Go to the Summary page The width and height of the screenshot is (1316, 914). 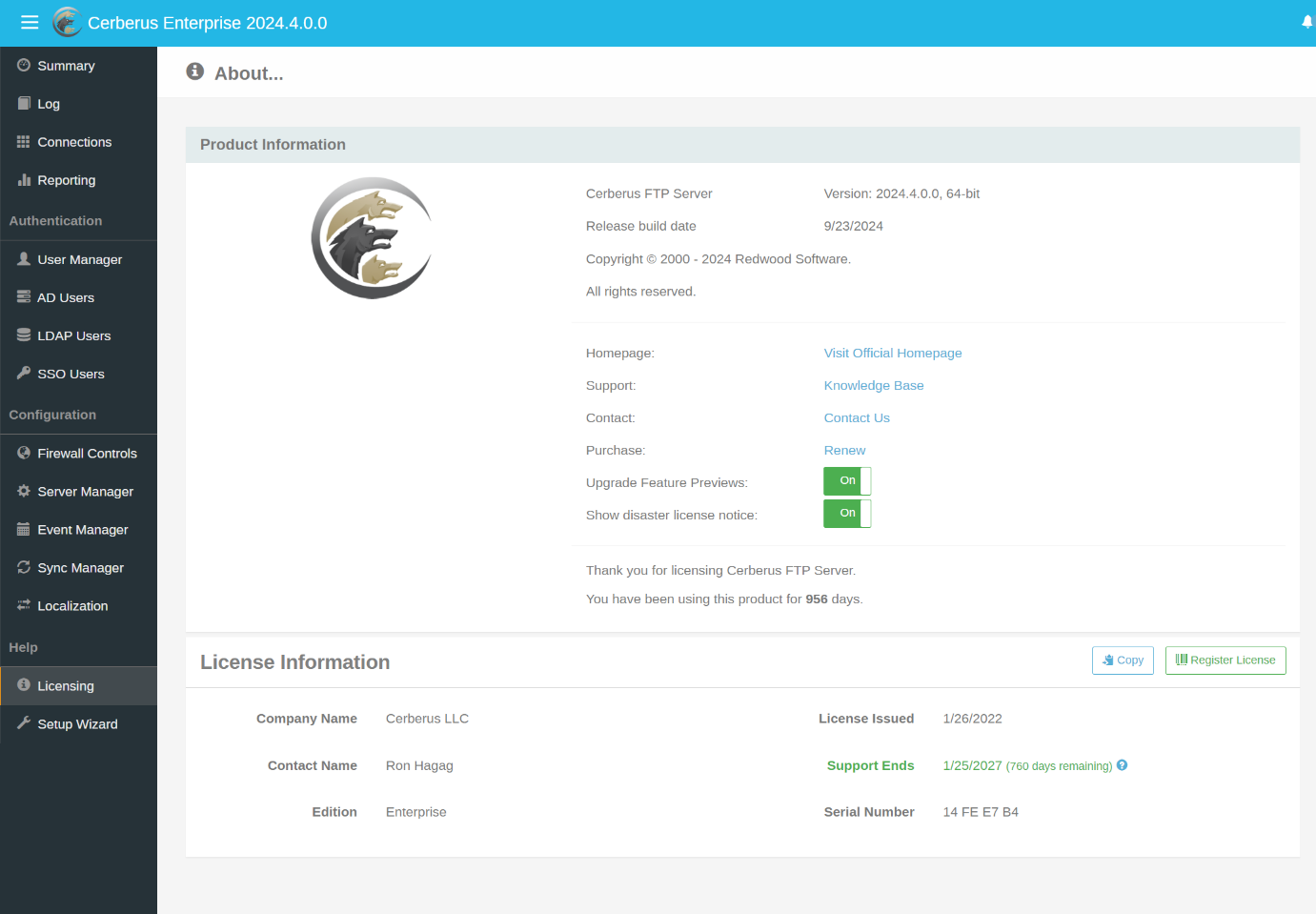point(78,66)
